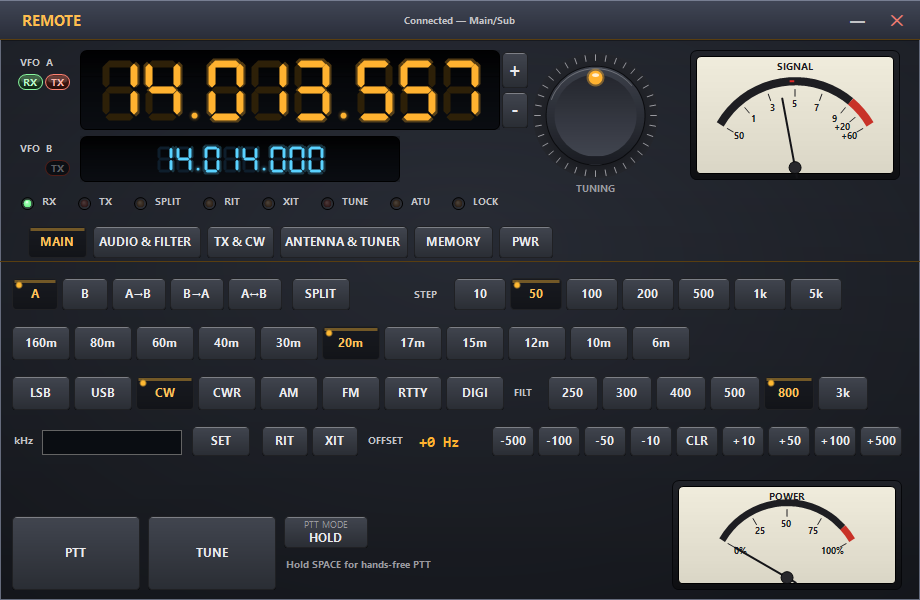Select the 20m band
Image resolution: width=920 pixels, height=600 pixels.
(x=350, y=343)
